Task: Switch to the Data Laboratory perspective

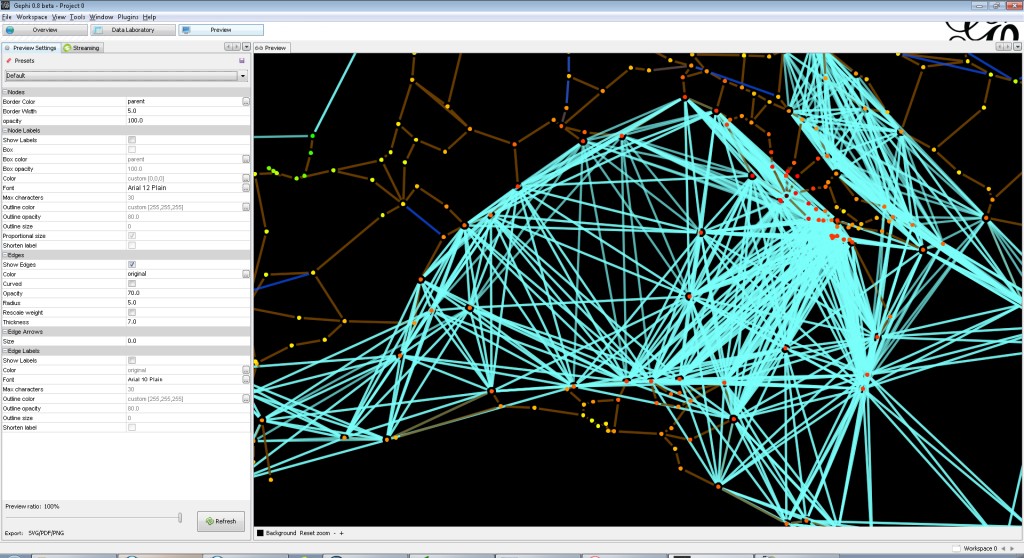Action: 133,30
